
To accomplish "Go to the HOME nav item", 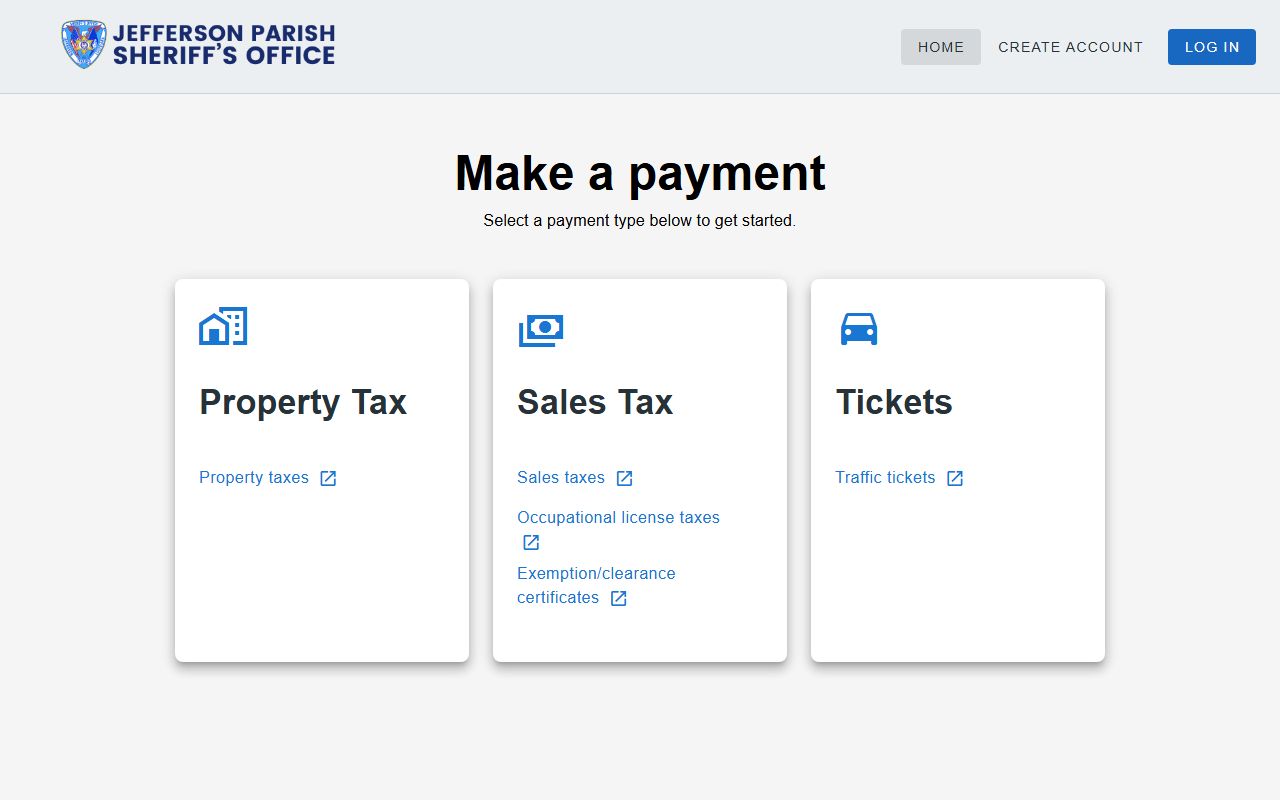I will point(941,47).
